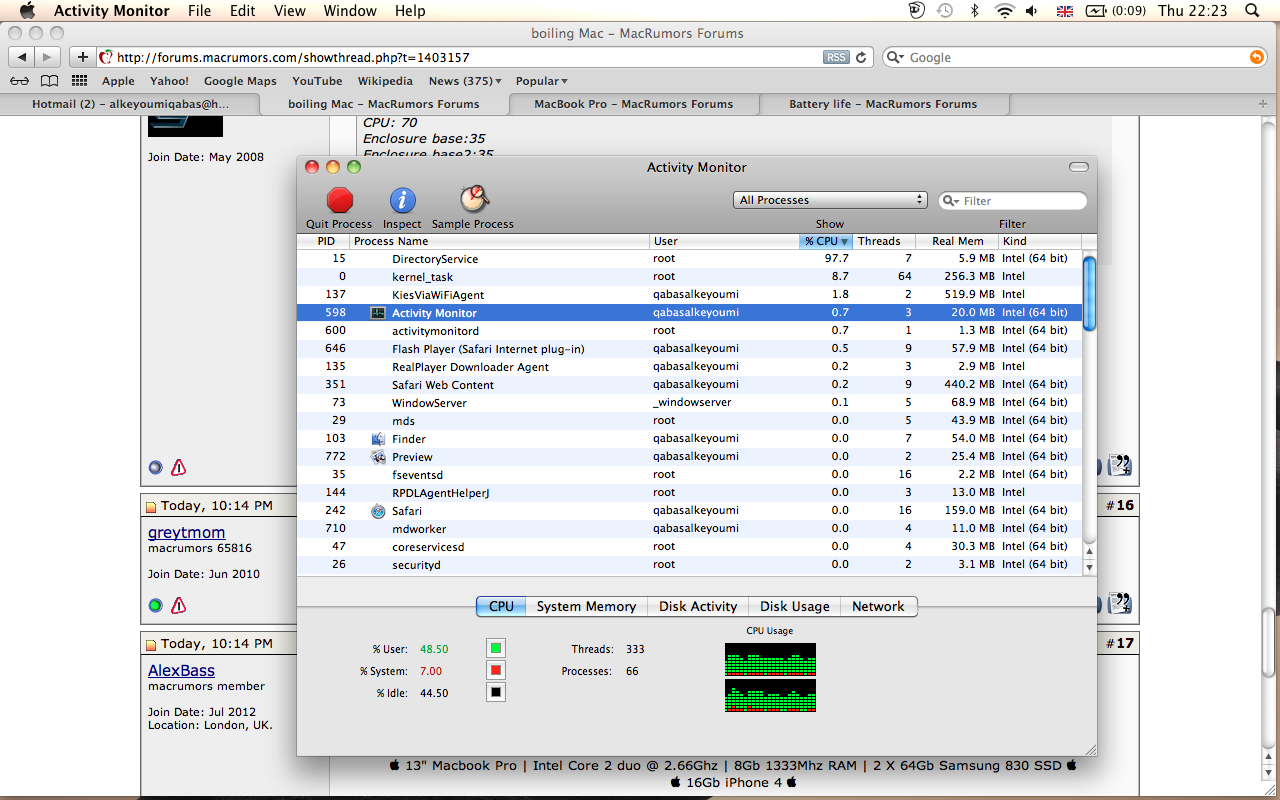Image resolution: width=1280 pixels, height=800 pixels.
Task: Click the Time Machine menu bar icon
Action: pos(945,11)
